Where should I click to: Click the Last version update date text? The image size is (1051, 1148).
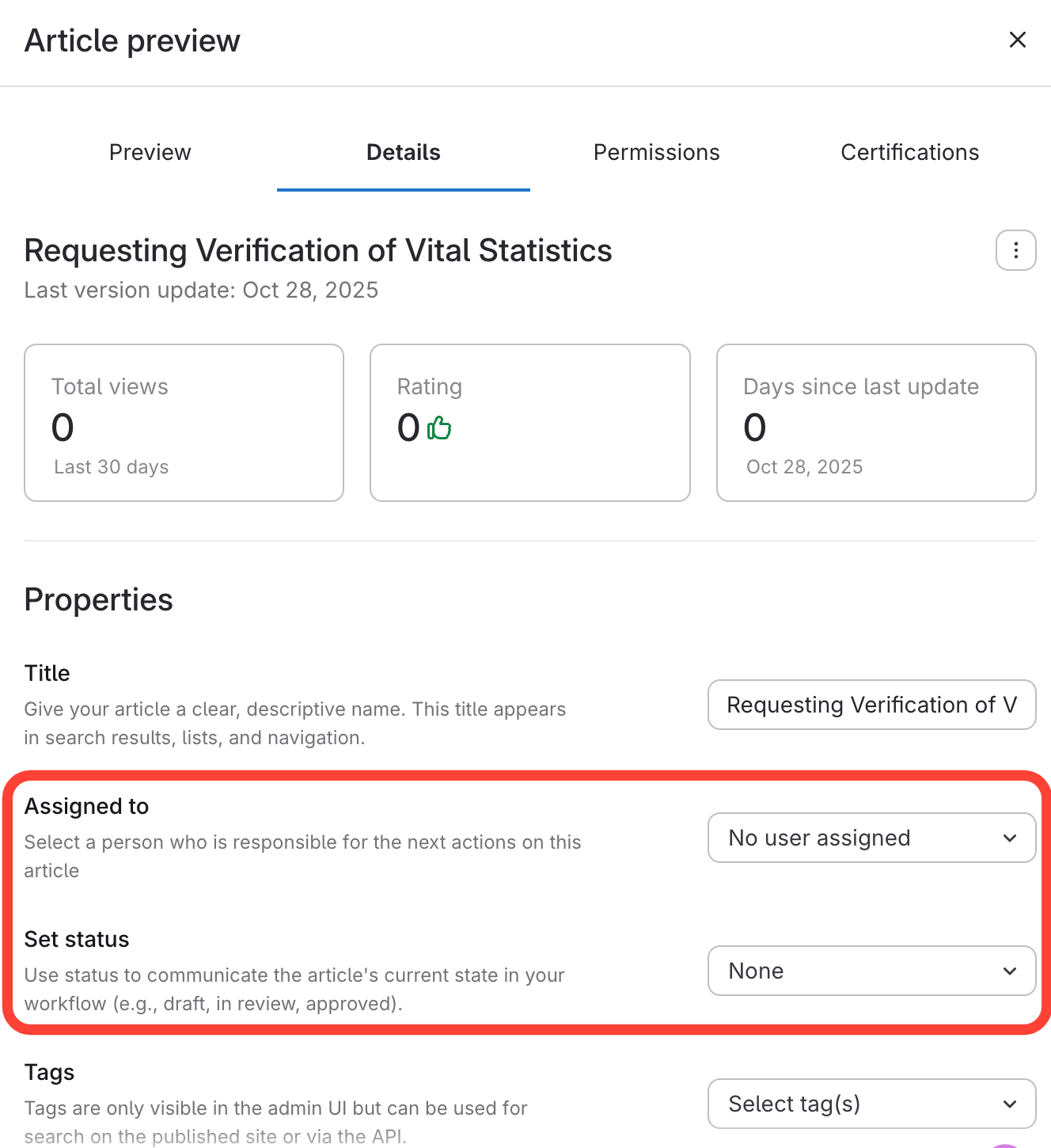[x=201, y=291]
